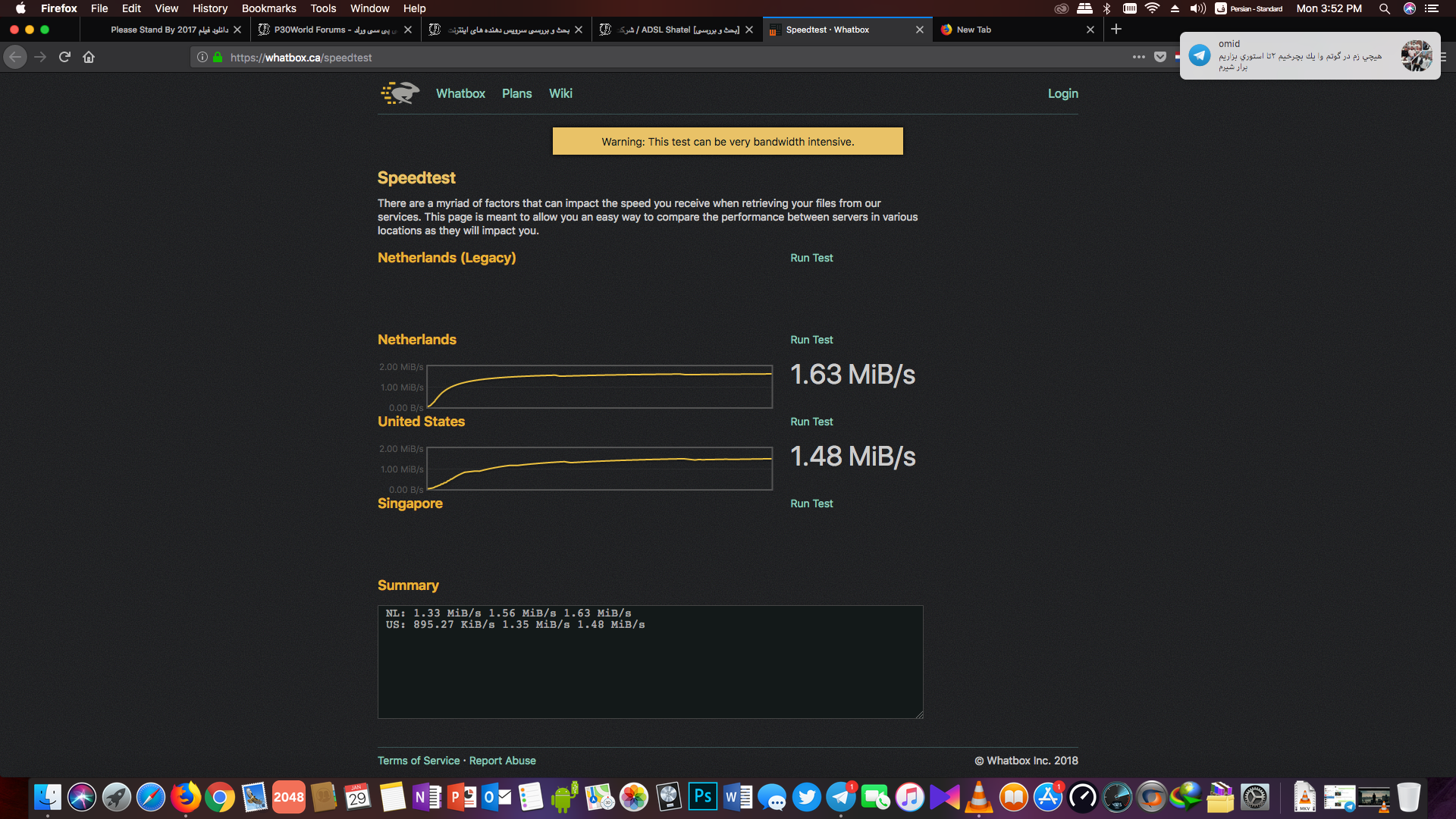Show site information in the address bar

coord(202,57)
